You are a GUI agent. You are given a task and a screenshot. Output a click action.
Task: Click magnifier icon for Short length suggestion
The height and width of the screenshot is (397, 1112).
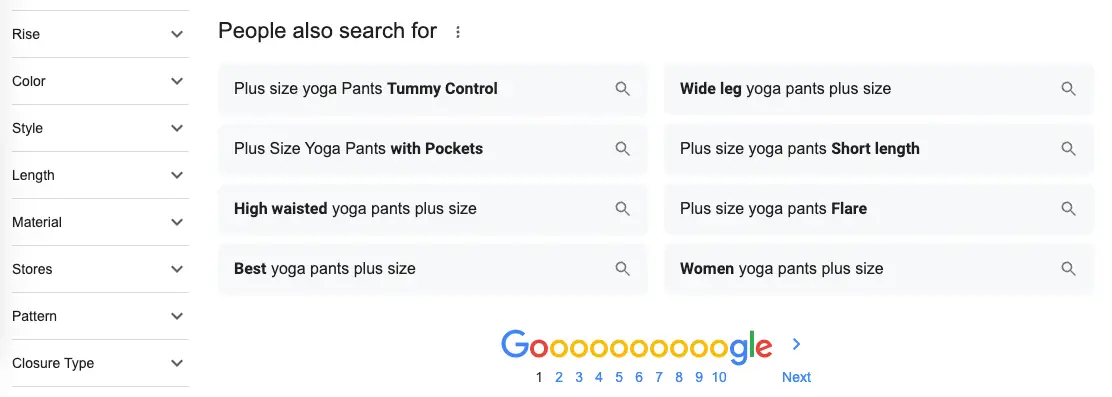tap(1069, 149)
